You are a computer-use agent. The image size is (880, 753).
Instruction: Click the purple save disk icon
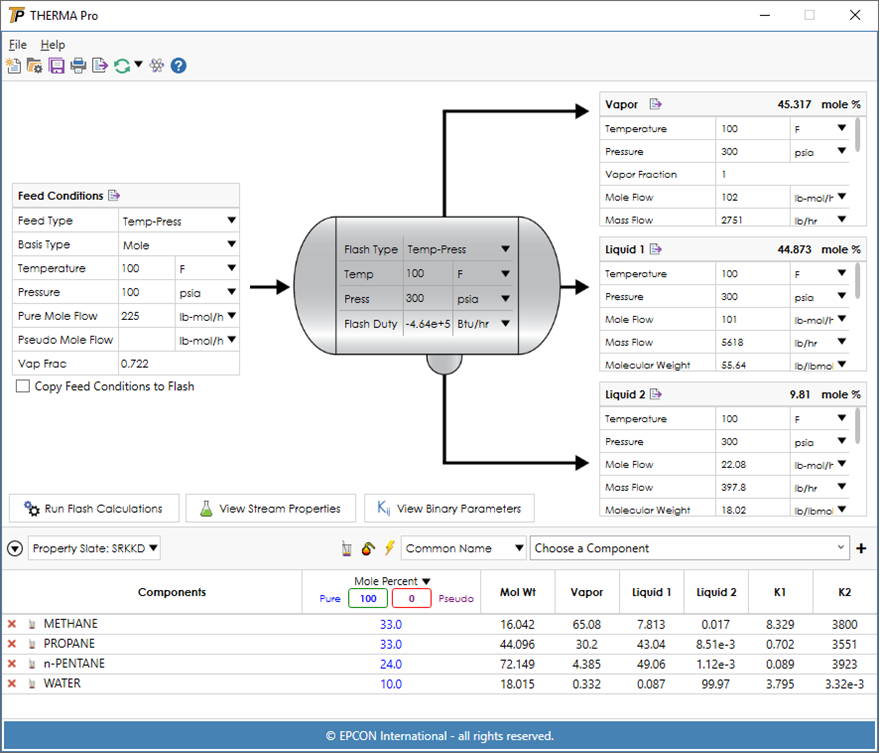click(57, 66)
